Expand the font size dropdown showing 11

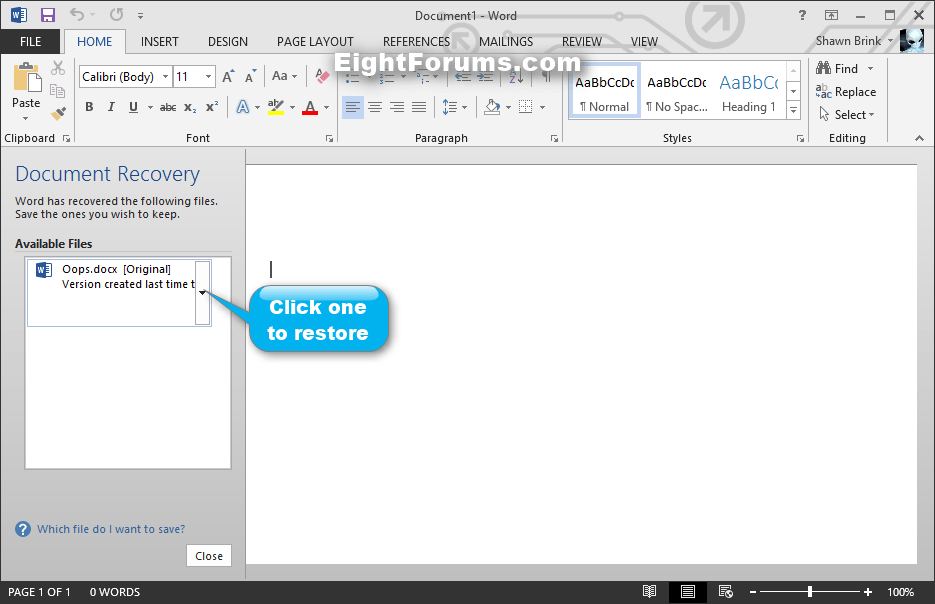click(x=208, y=77)
